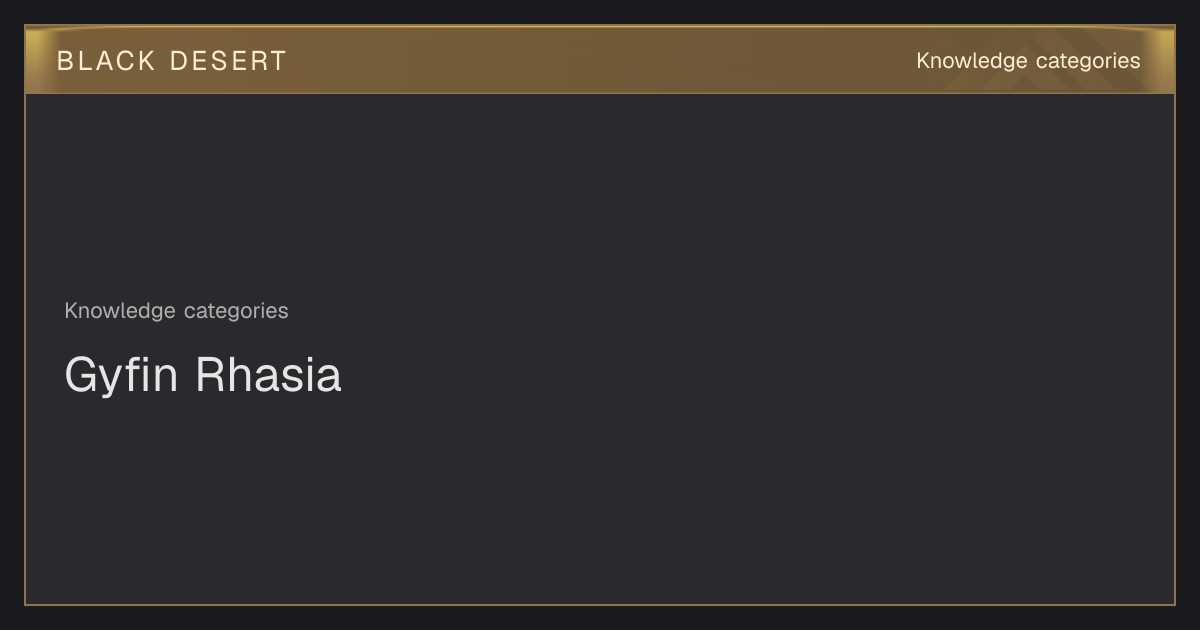Return to Knowledge categories via the gray label

176,311
